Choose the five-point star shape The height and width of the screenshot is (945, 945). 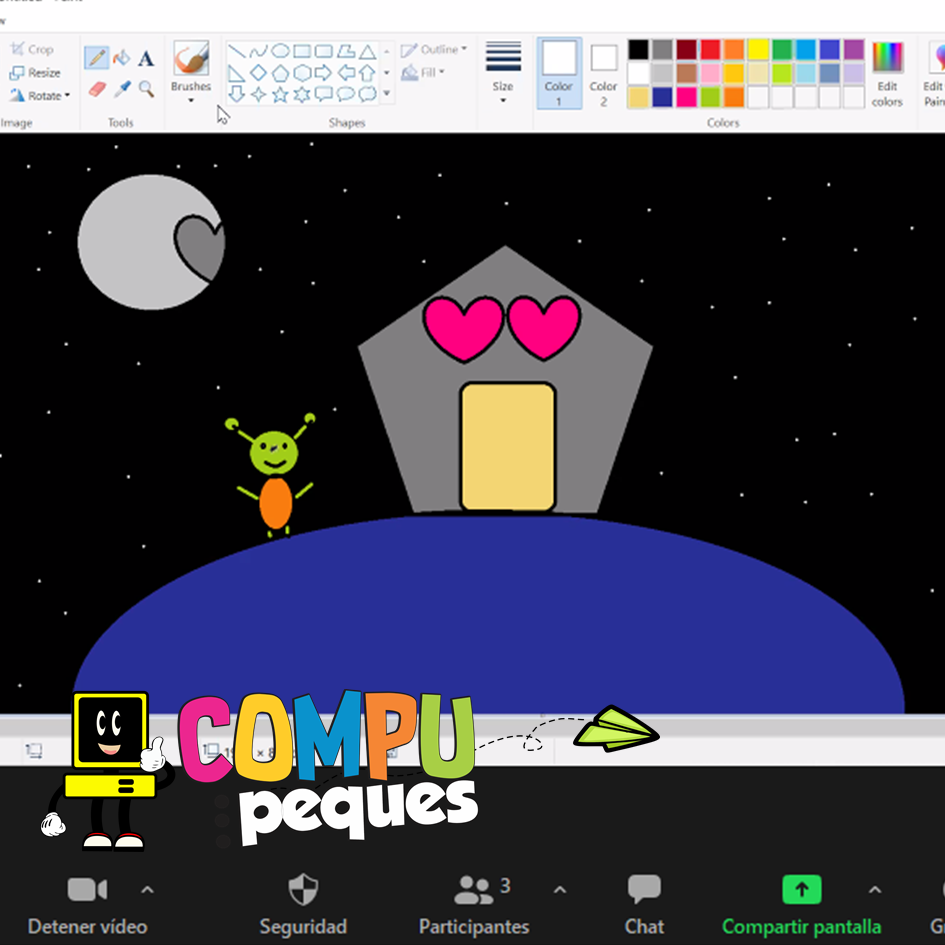[x=280, y=95]
